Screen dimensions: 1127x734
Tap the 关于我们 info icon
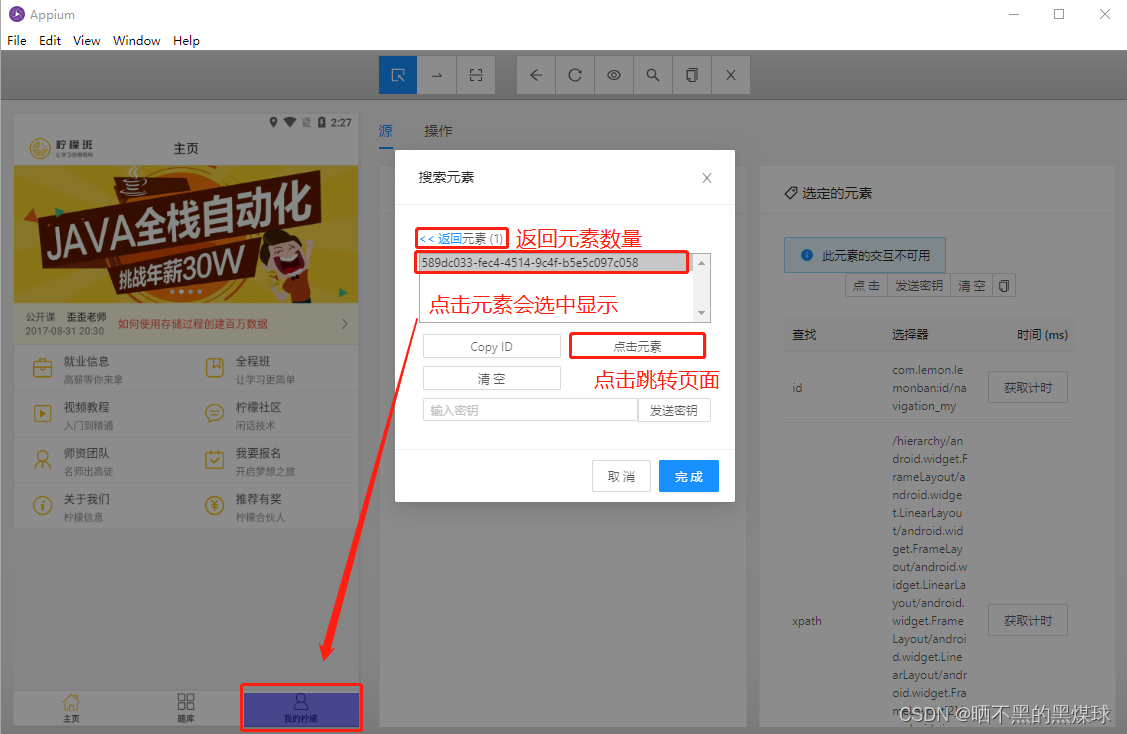pos(42,505)
